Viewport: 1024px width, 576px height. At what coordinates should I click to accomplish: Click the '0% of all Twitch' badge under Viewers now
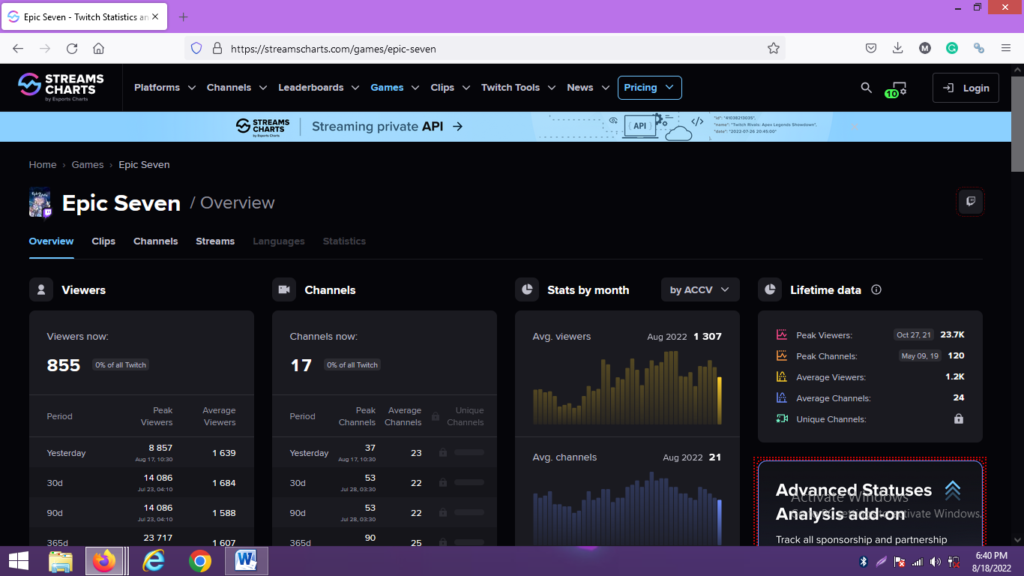coord(120,365)
